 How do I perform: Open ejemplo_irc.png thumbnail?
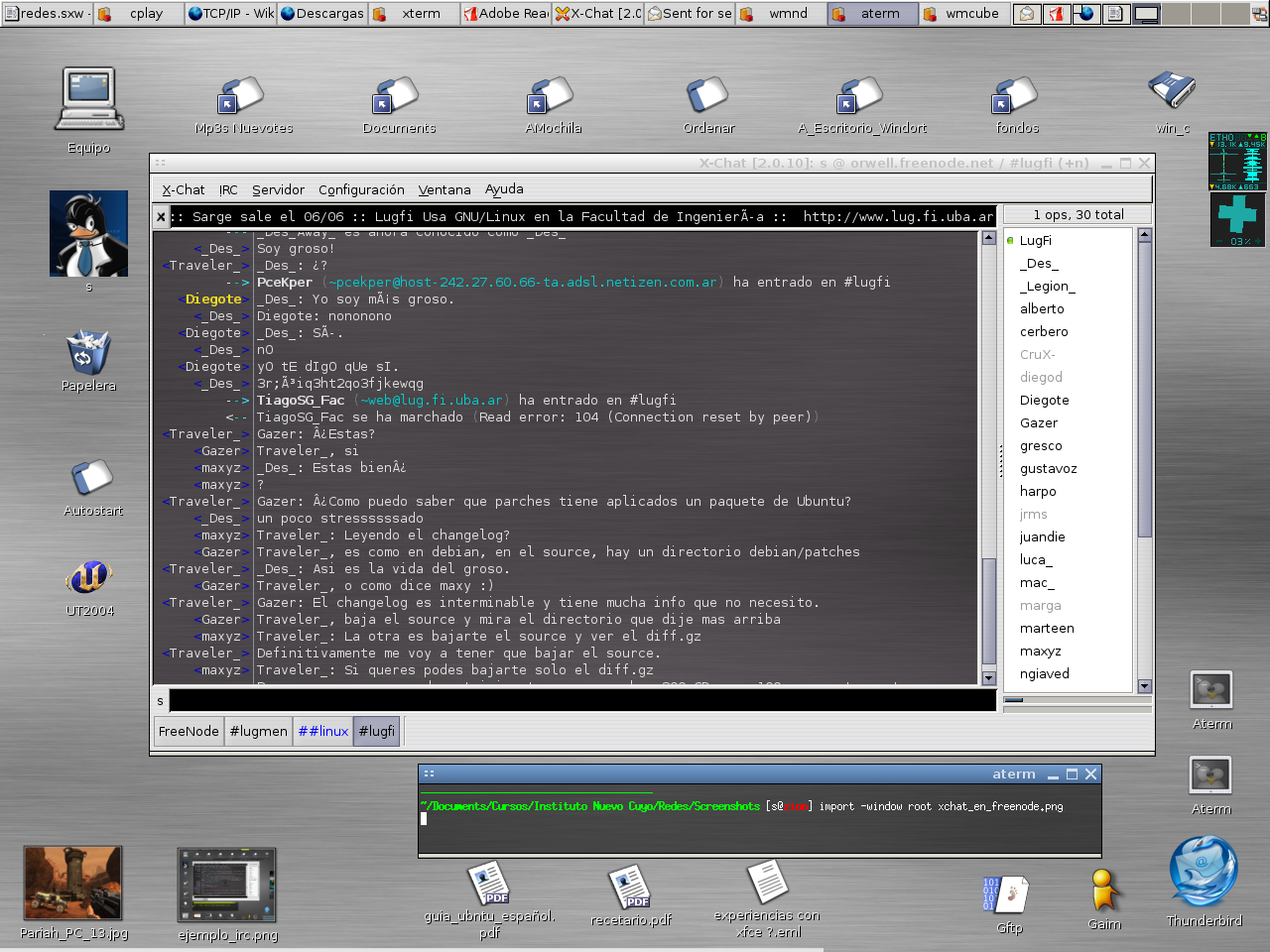point(227,885)
